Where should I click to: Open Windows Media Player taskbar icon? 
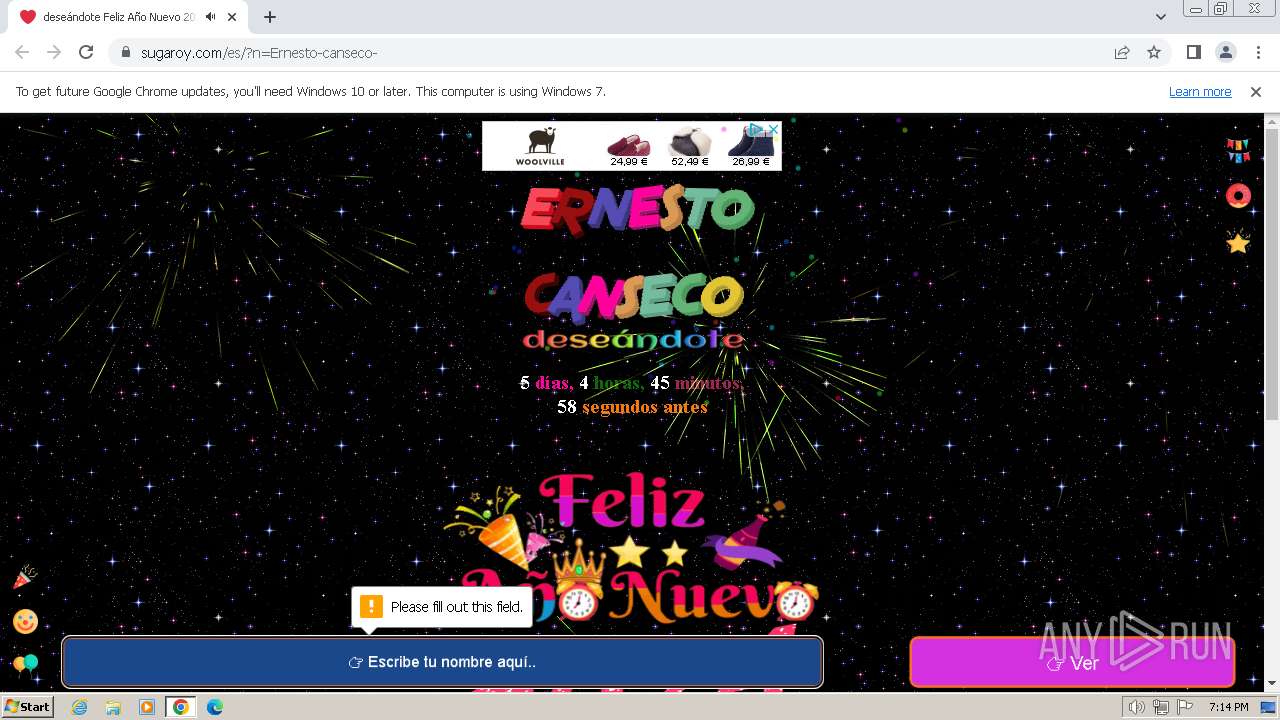[x=147, y=707]
